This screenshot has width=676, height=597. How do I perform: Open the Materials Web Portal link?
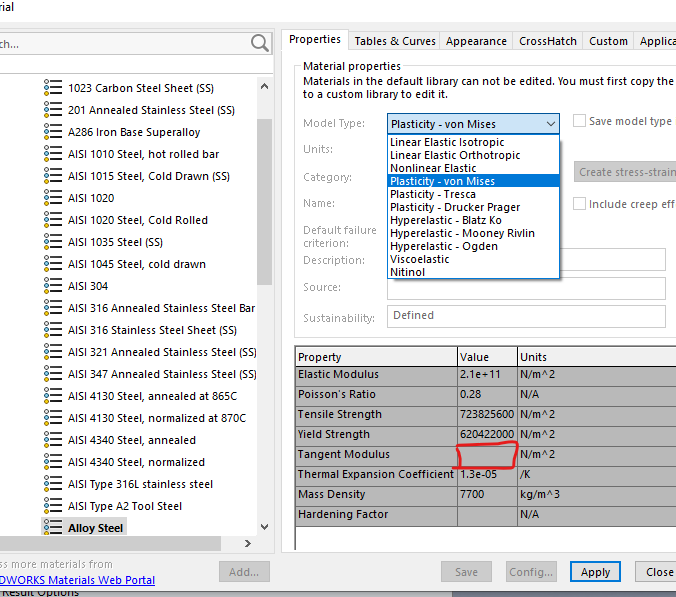coord(78,580)
